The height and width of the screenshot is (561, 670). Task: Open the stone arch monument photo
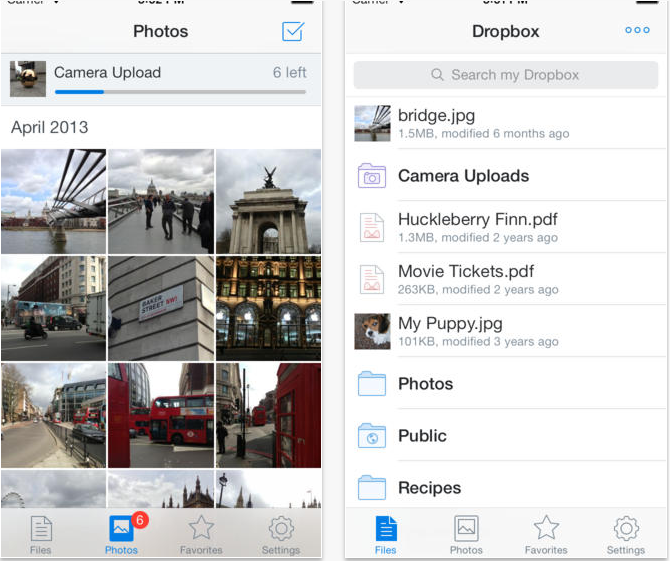(x=268, y=201)
